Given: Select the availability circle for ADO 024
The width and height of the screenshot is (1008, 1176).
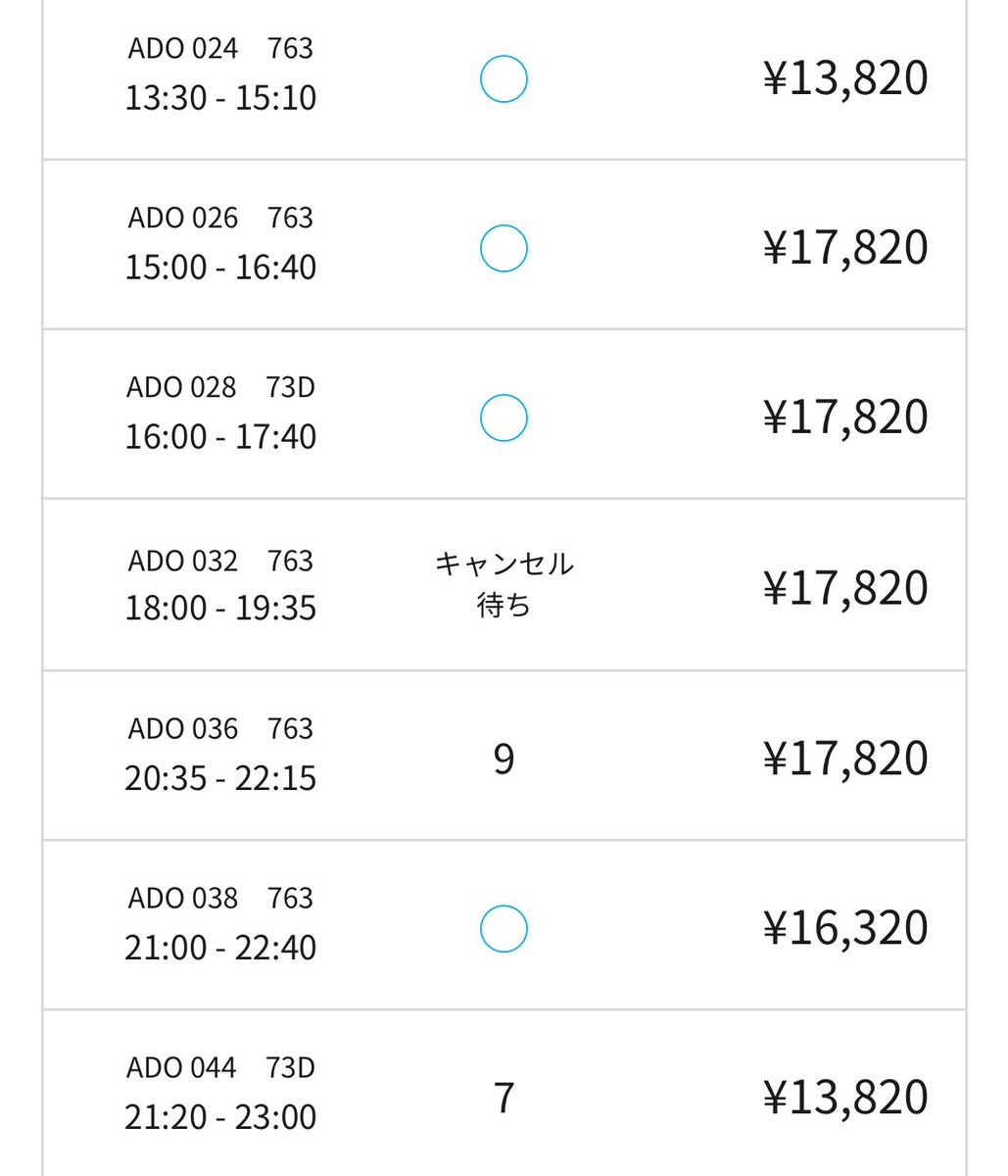Looking at the screenshot, I should pyautogui.click(x=504, y=78).
